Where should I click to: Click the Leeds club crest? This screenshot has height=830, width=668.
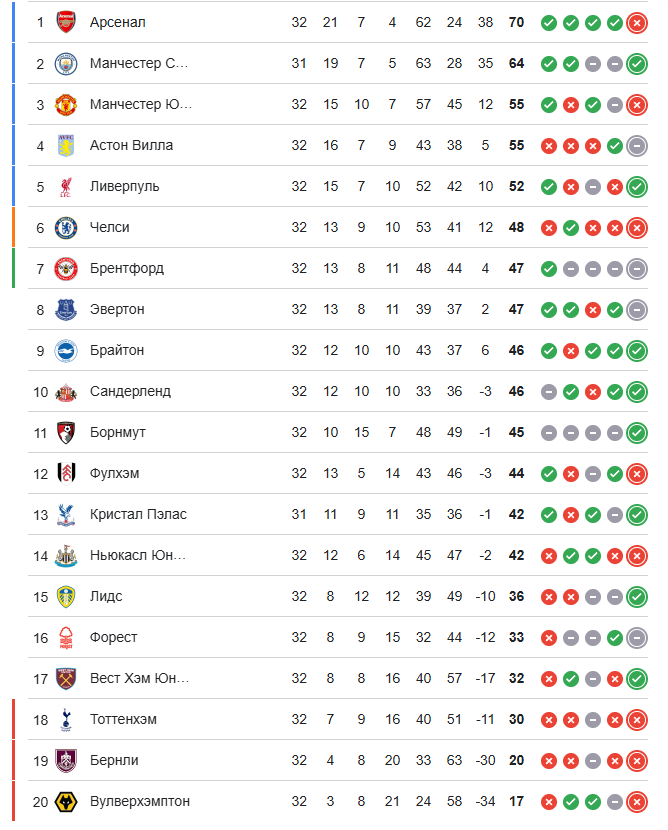click(x=66, y=596)
